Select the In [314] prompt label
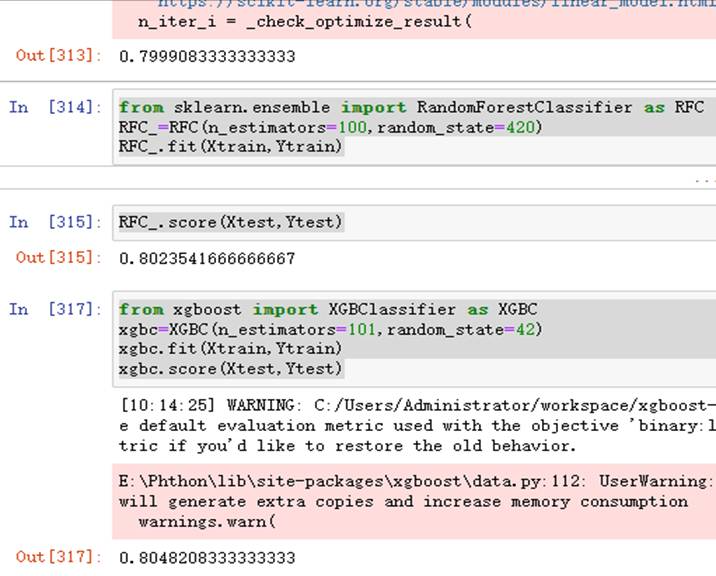Image resolution: width=716 pixels, height=576 pixels. [55, 107]
